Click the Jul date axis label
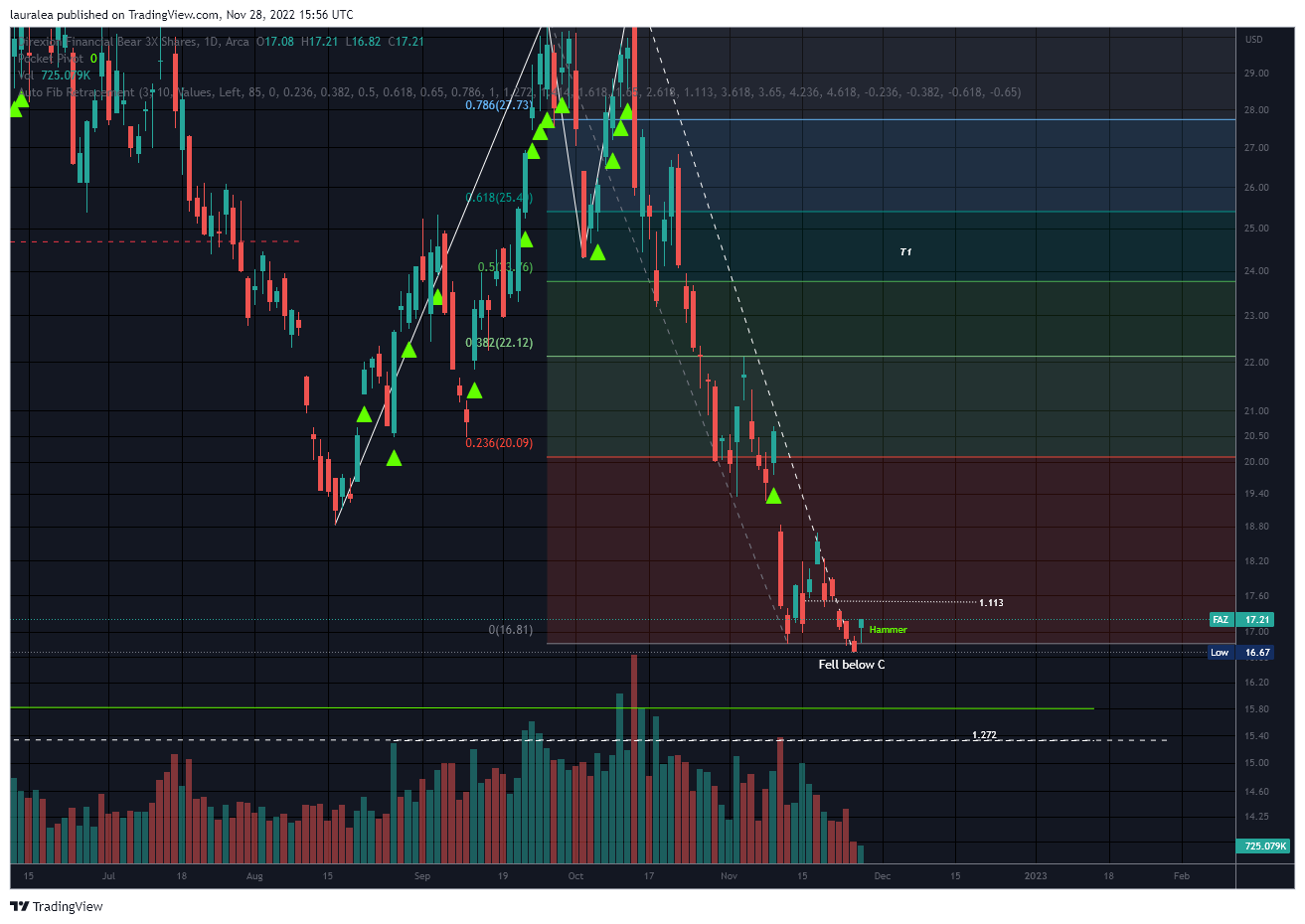The image size is (1305, 924). tap(108, 876)
